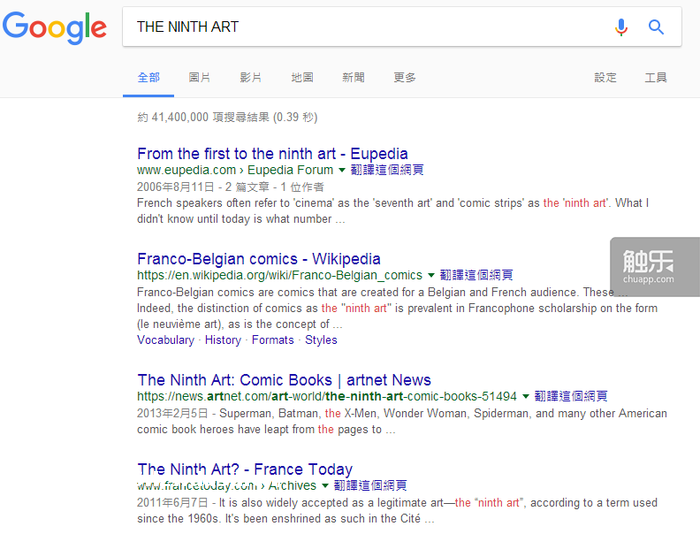Open the 地圖 (Maps) tab
The height and width of the screenshot is (534, 700).
[302, 77]
